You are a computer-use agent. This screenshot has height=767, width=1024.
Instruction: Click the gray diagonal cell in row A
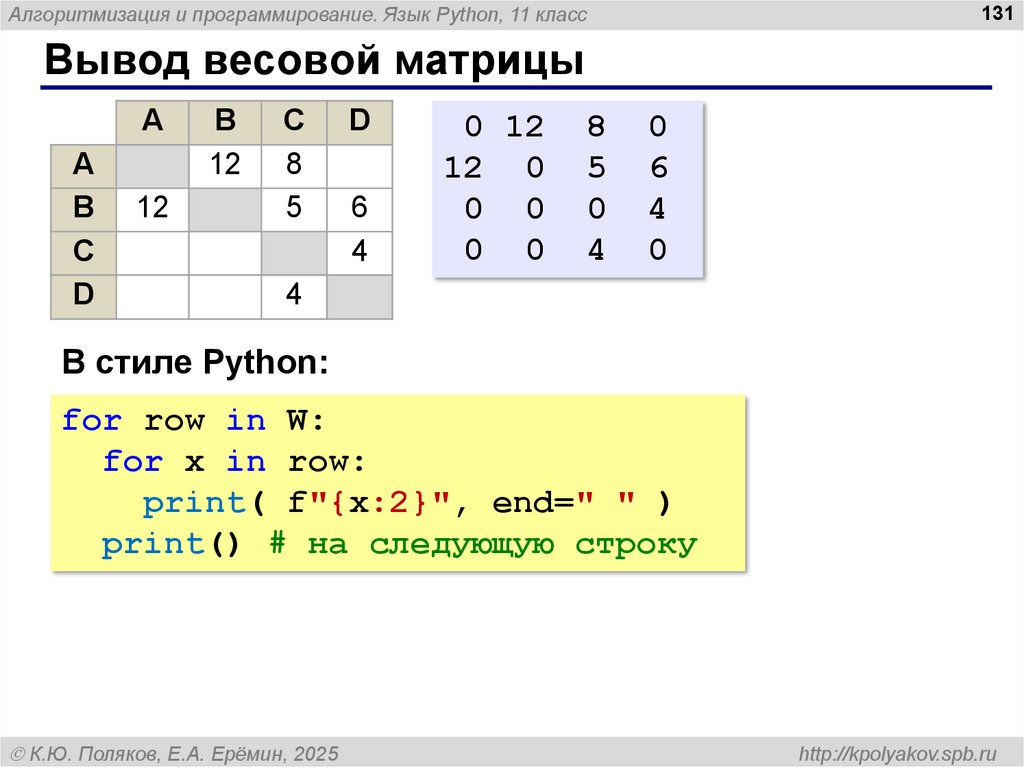[152, 164]
